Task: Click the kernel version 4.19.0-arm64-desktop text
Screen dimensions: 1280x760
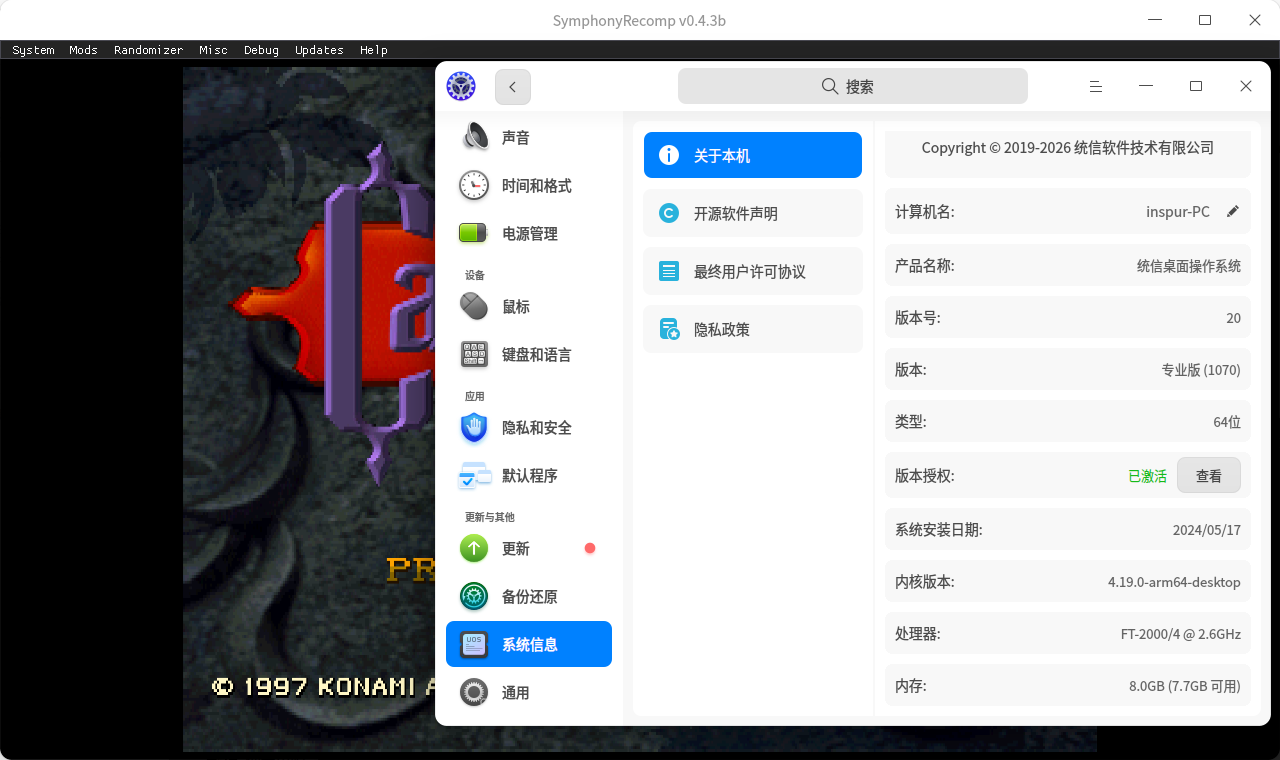Action: point(1174,582)
